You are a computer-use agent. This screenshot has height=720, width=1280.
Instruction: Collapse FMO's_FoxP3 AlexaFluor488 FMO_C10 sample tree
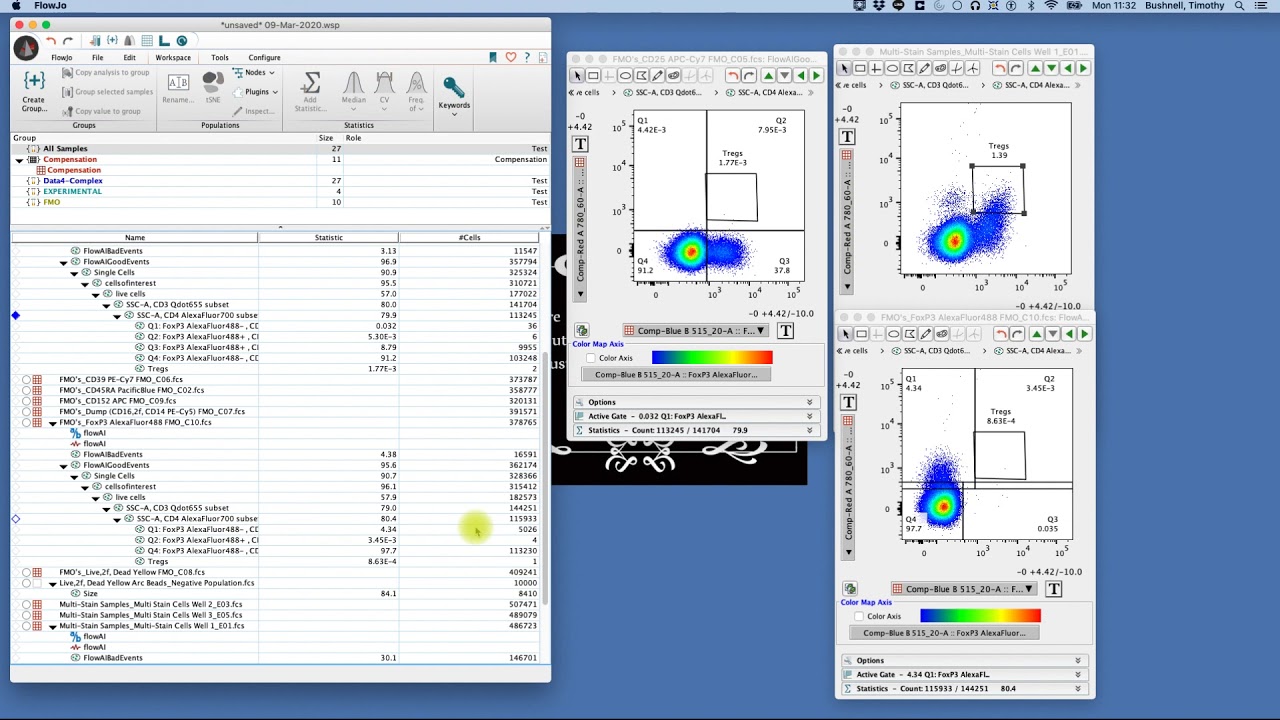click(52, 423)
